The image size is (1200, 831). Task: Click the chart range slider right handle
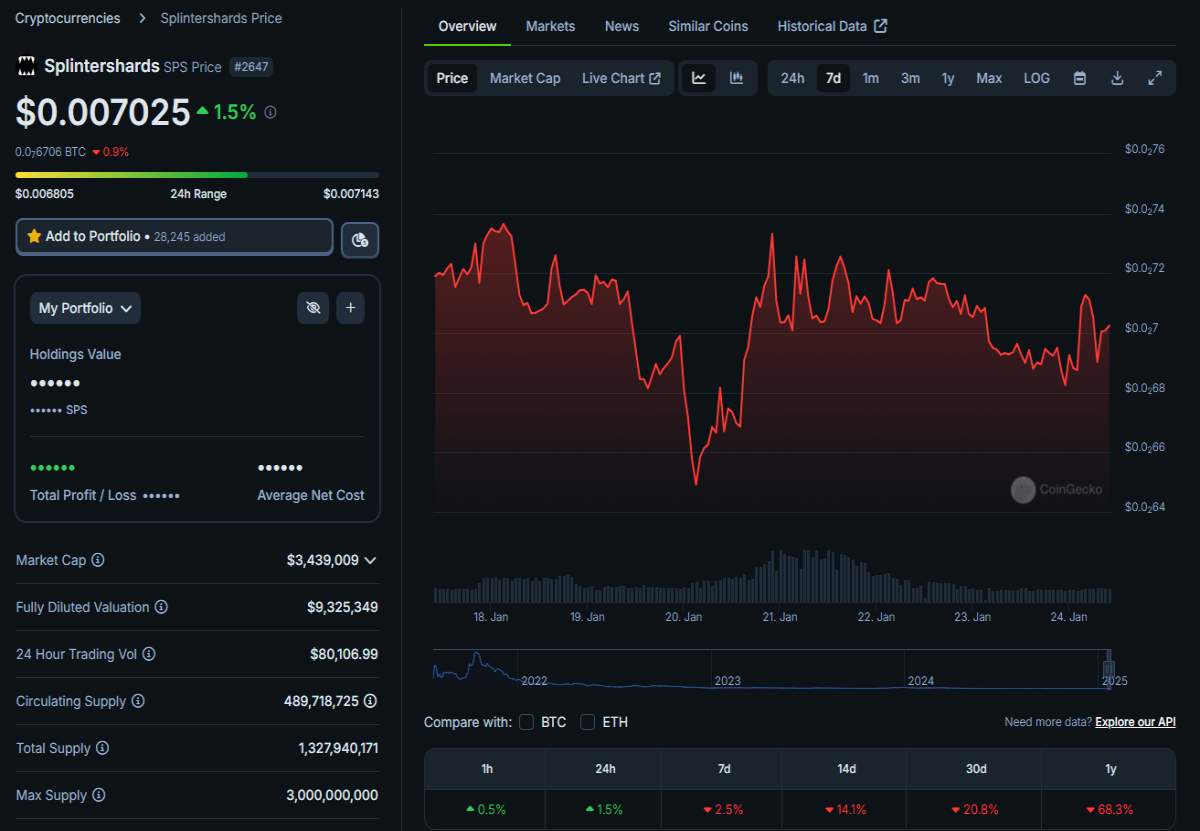click(x=1108, y=669)
